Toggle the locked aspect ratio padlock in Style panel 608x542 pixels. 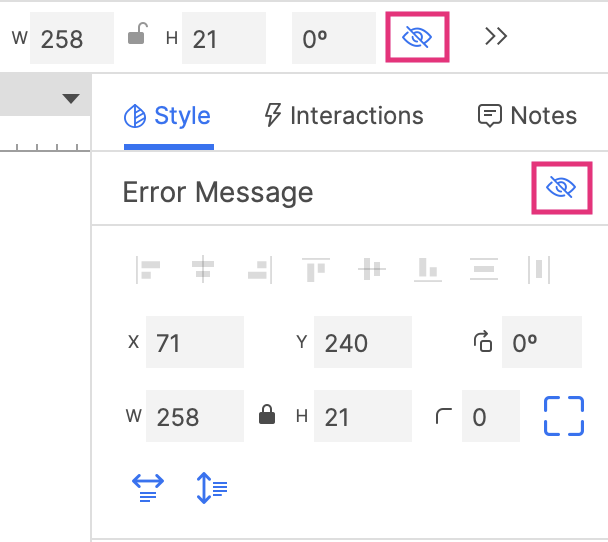click(x=267, y=415)
